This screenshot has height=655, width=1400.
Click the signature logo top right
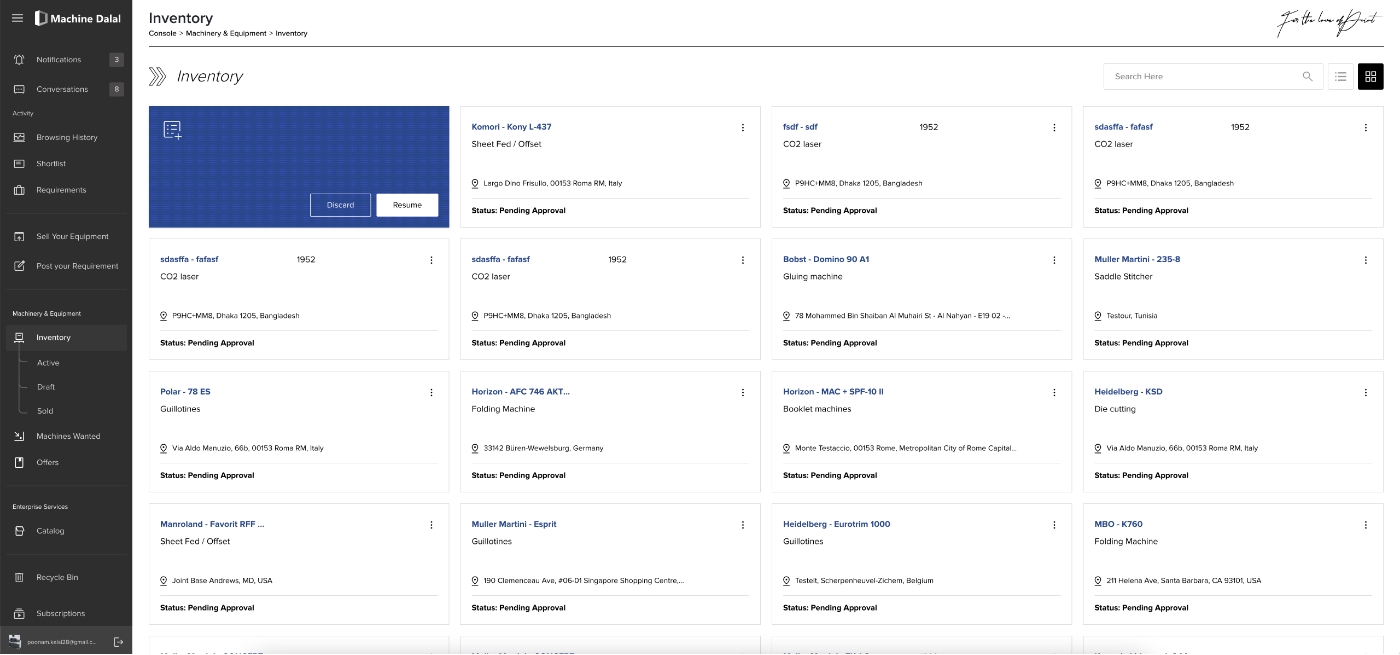tap(1329, 23)
